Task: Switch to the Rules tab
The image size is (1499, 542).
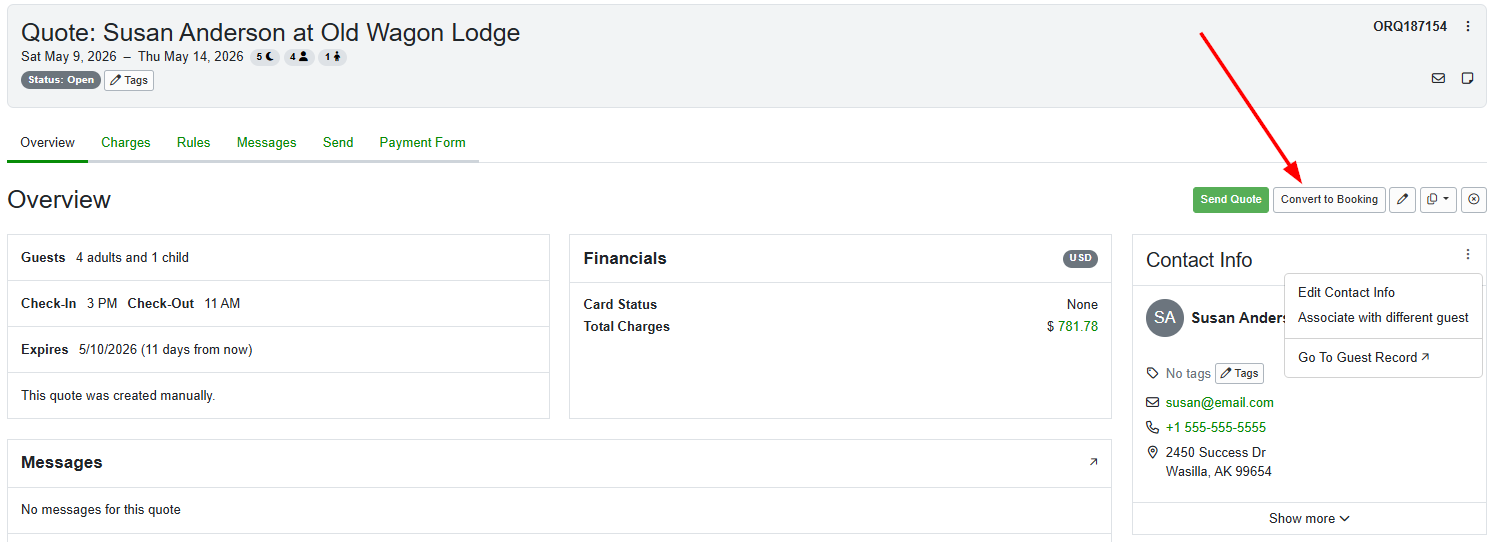Action: [194, 142]
